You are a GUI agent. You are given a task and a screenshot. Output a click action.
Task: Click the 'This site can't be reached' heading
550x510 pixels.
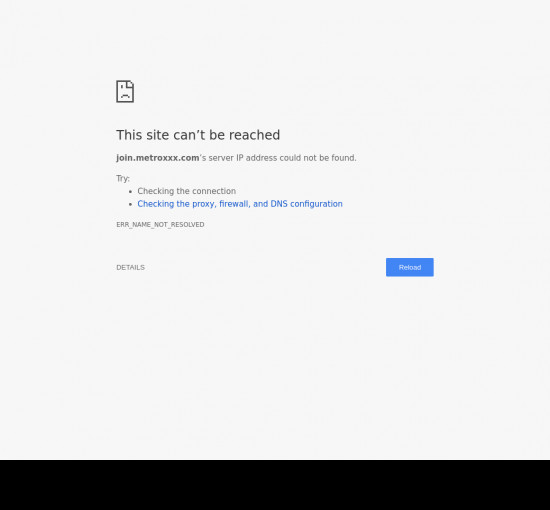[x=198, y=135]
